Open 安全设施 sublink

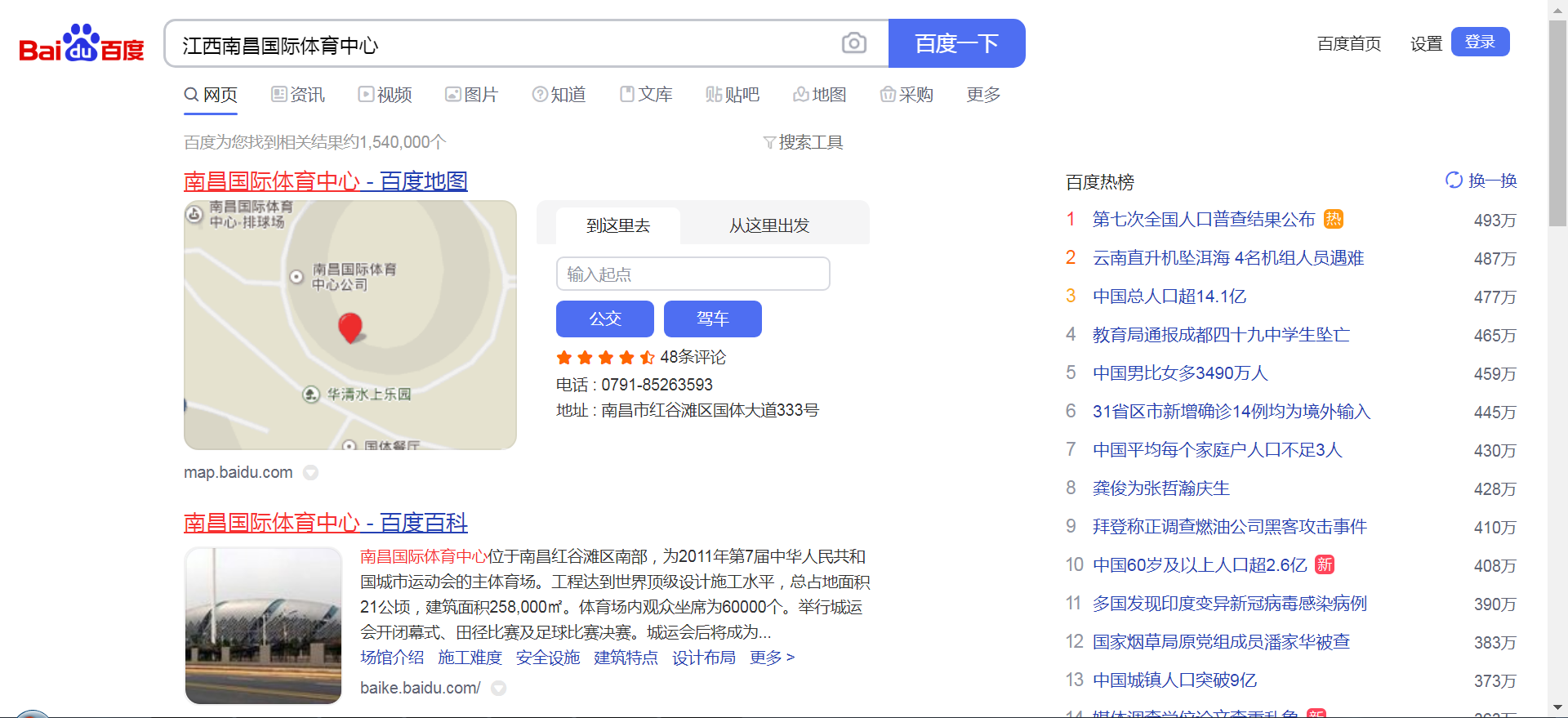tap(548, 658)
